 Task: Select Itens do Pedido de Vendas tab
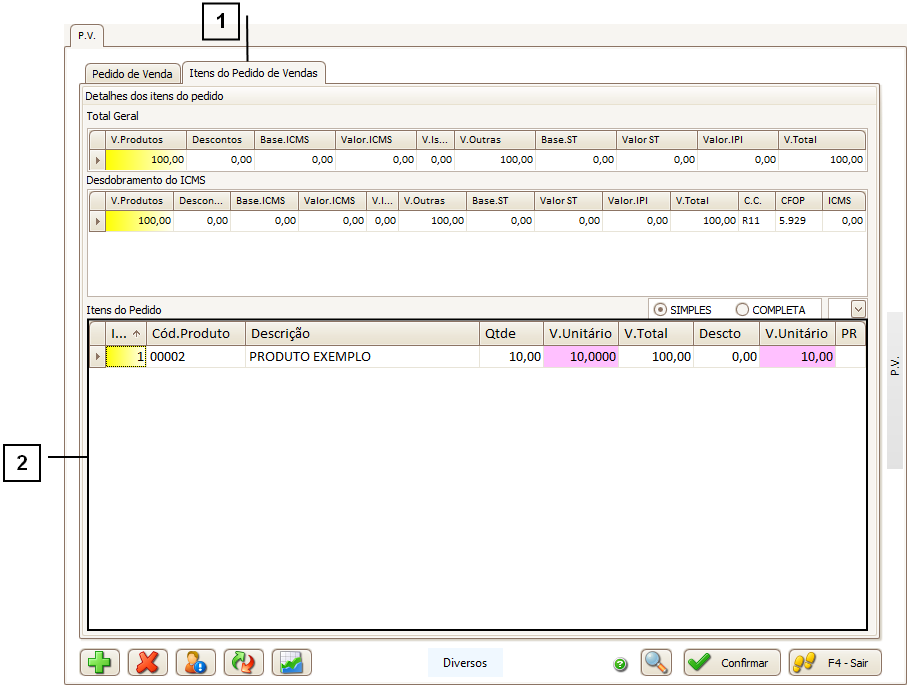253,73
